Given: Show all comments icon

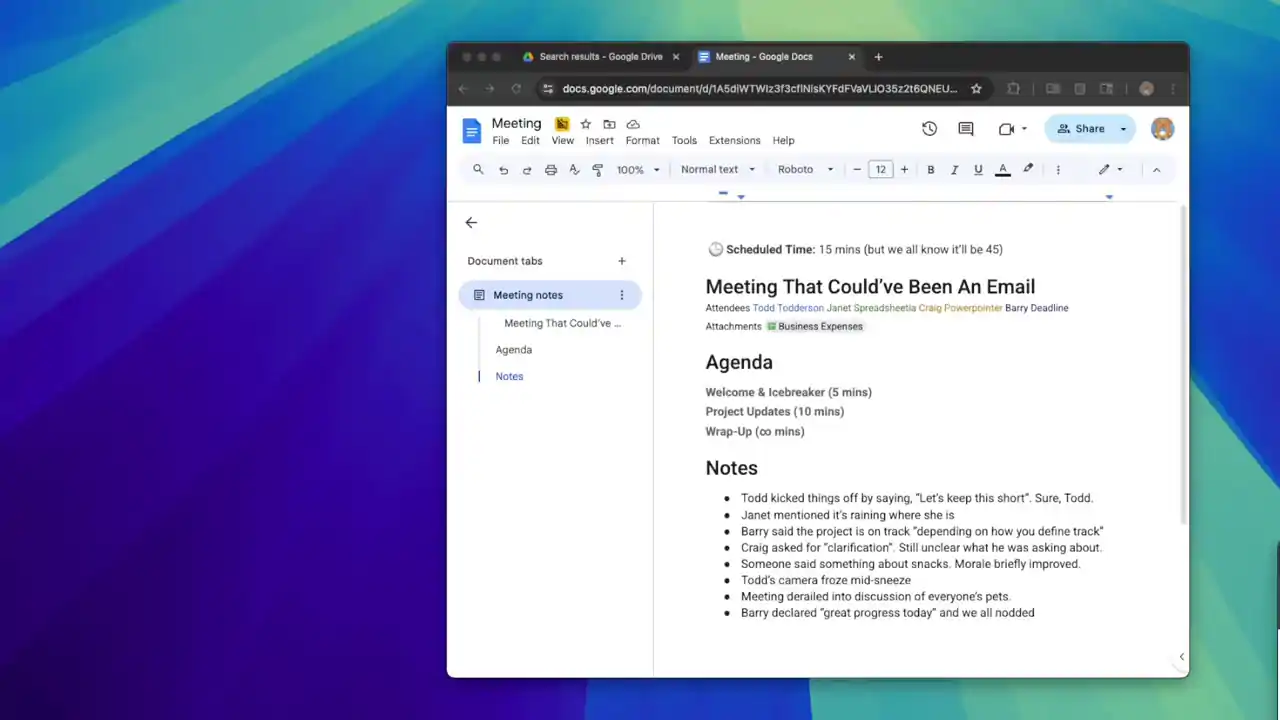Looking at the screenshot, I should (x=966, y=129).
